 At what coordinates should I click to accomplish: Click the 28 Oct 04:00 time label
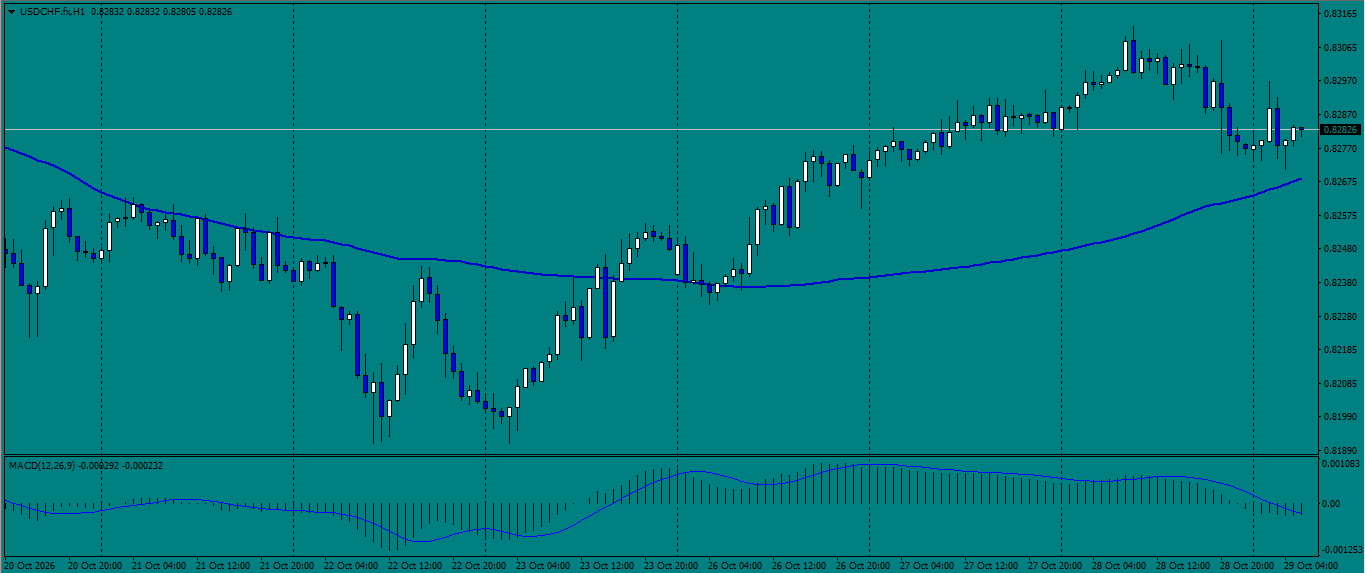point(1119,565)
